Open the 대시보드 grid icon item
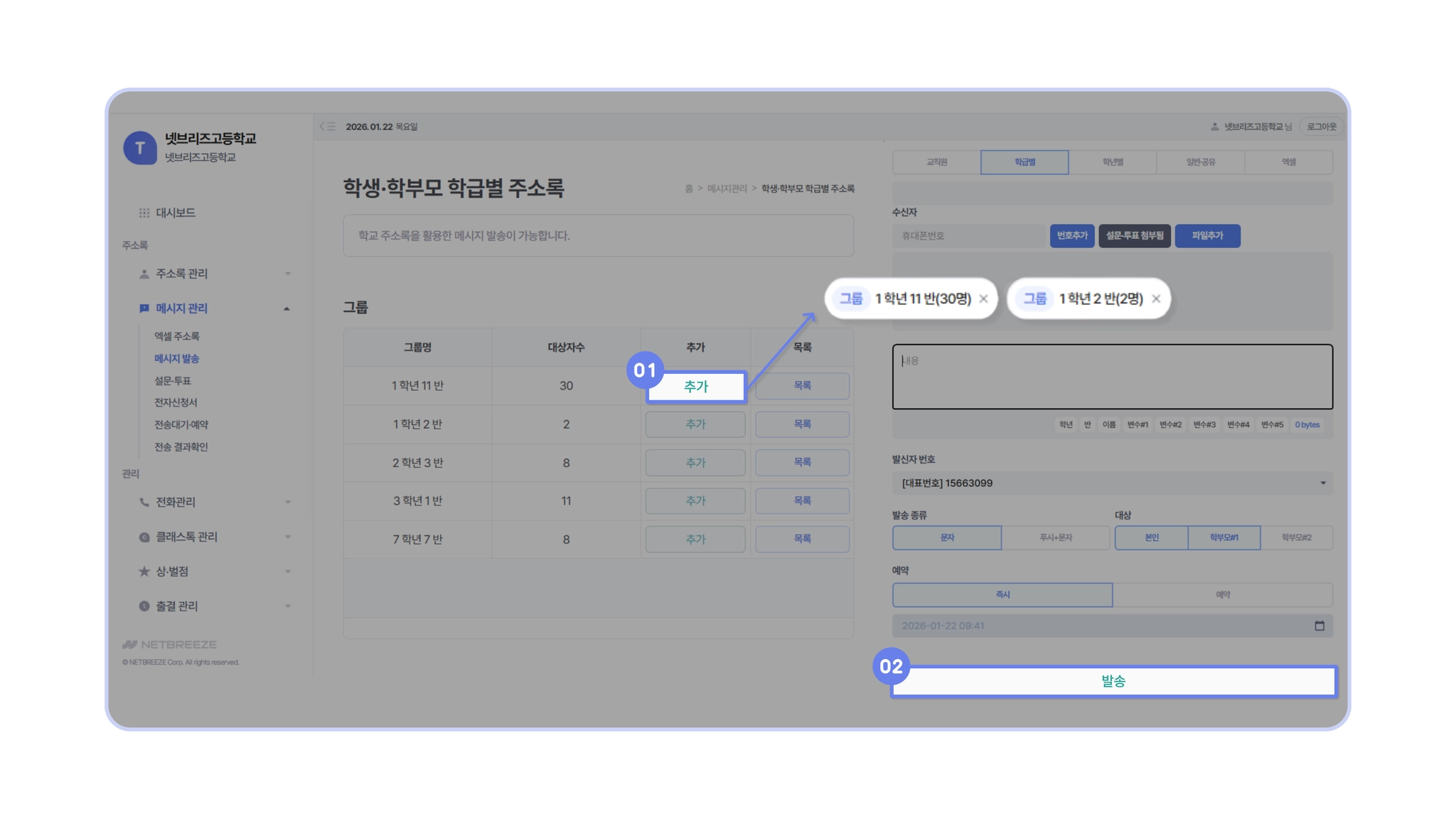The image size is (1456, 819). [144, 213]
